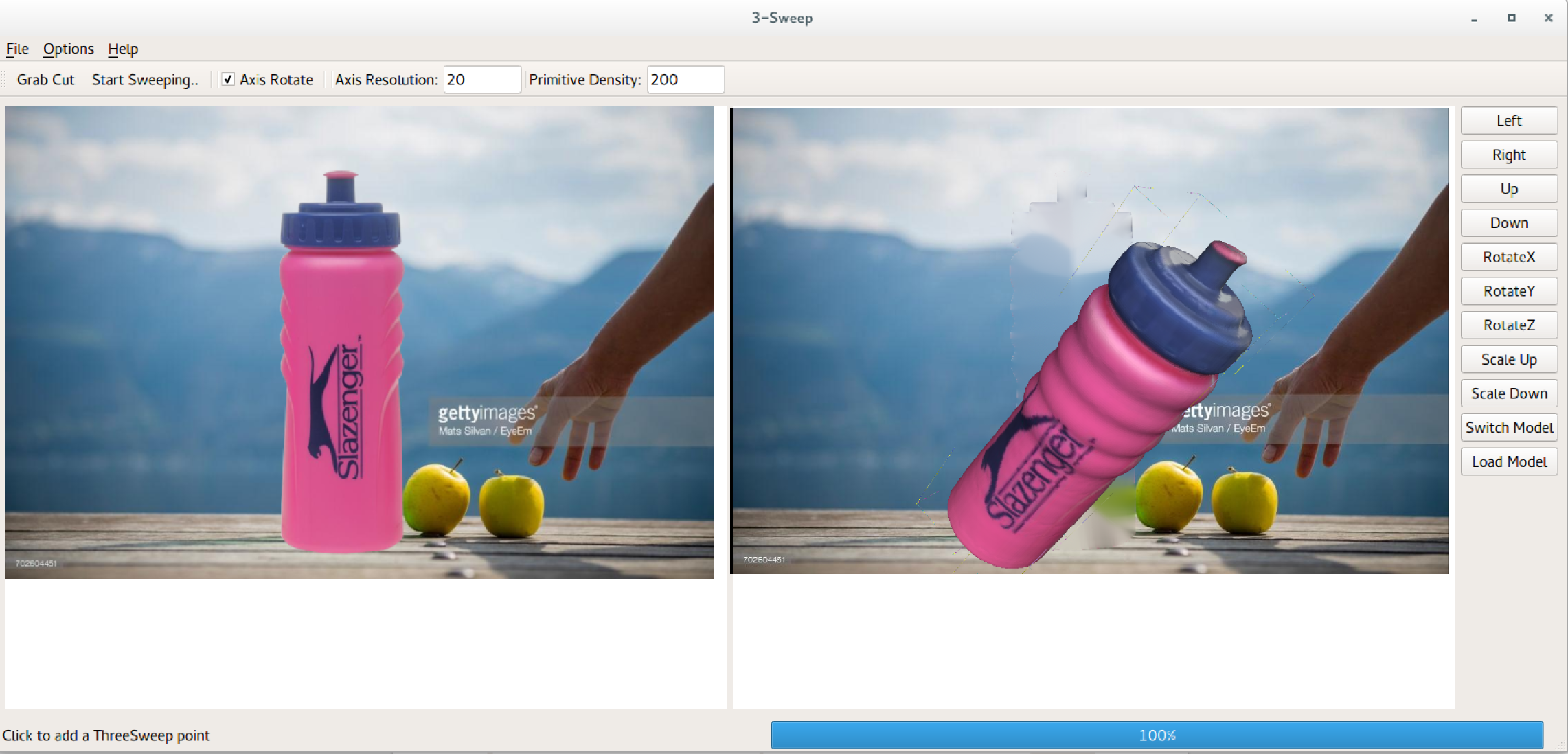This screenshot has height=754, width=1568.
Task: Click Start Sweeping in the toolbar
Action: [145, 80]
